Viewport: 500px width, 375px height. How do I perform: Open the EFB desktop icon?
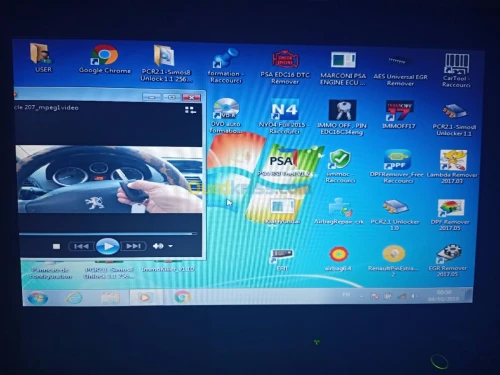(x=282, y=256)
